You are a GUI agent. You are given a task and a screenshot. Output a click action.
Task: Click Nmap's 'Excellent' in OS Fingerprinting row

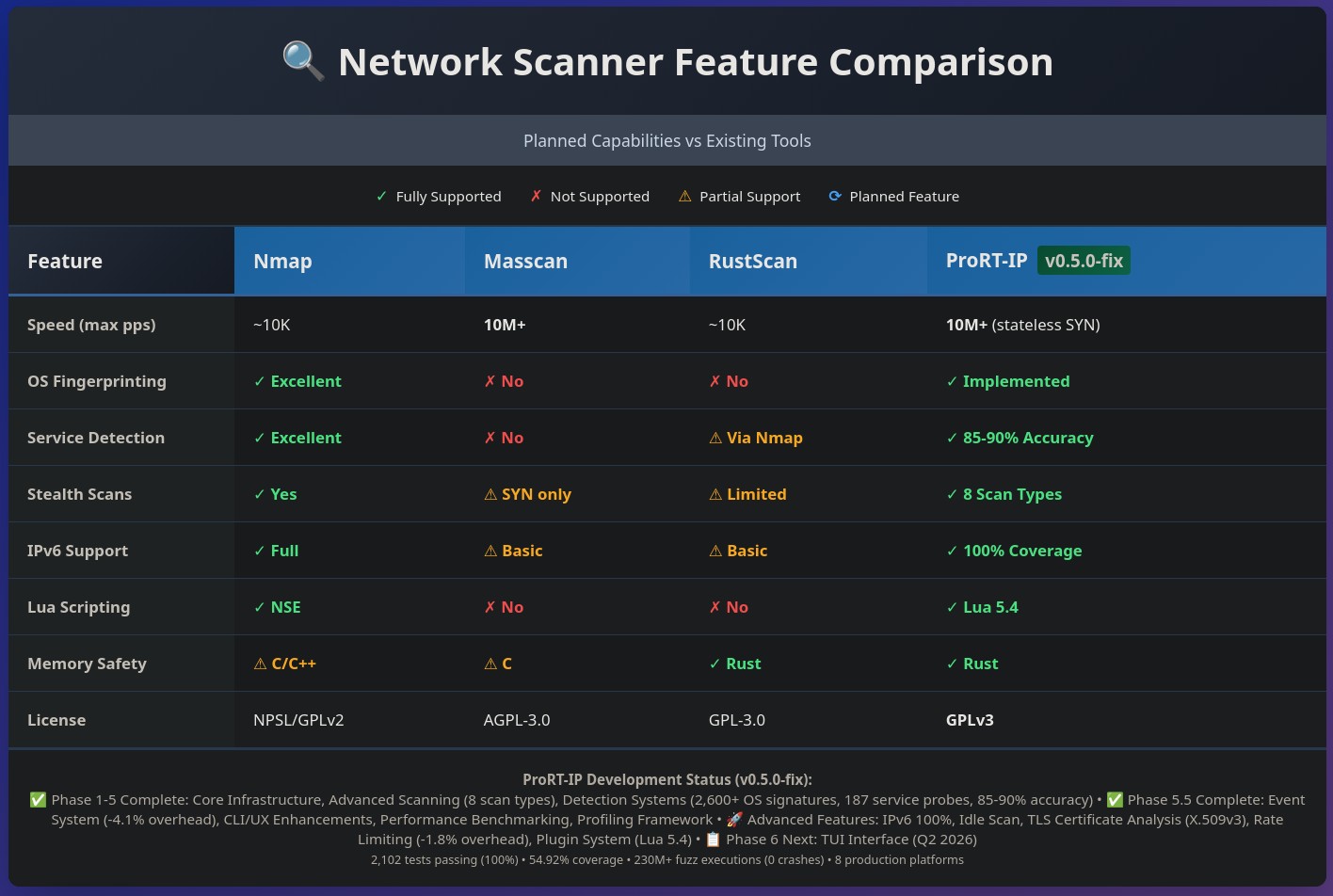[x=297, y=381]
